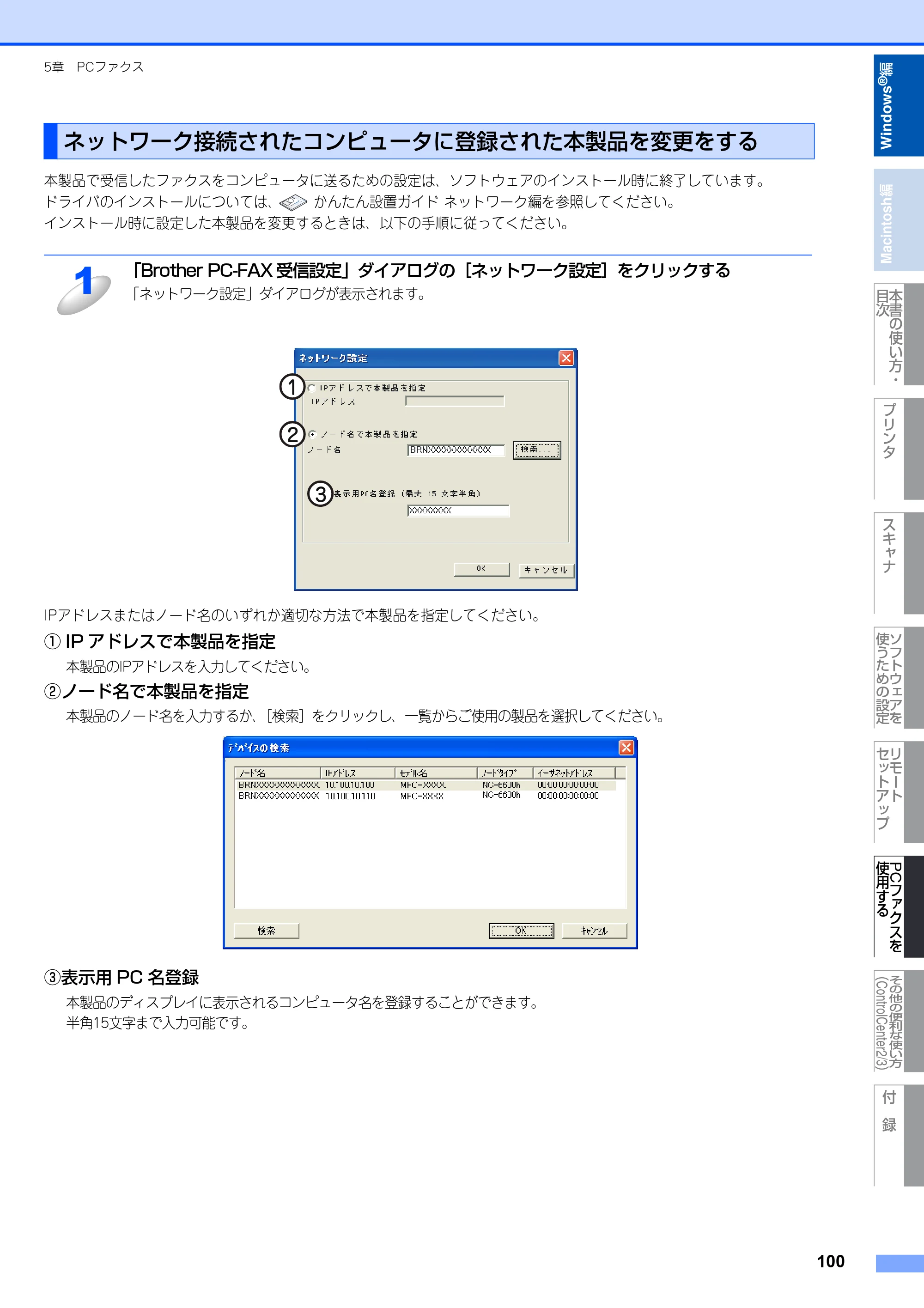Close the ネットワーク設定 dialog with X
This screenshot has height=1308, width=924.
point(565,358)
